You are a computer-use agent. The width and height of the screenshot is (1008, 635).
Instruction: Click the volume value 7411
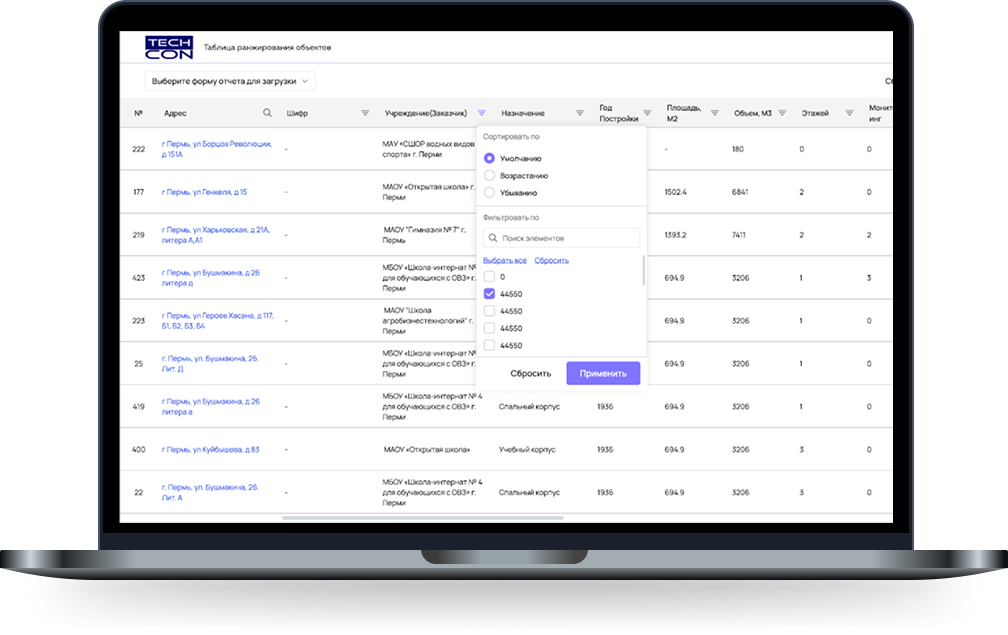click(x=739, y=235)
